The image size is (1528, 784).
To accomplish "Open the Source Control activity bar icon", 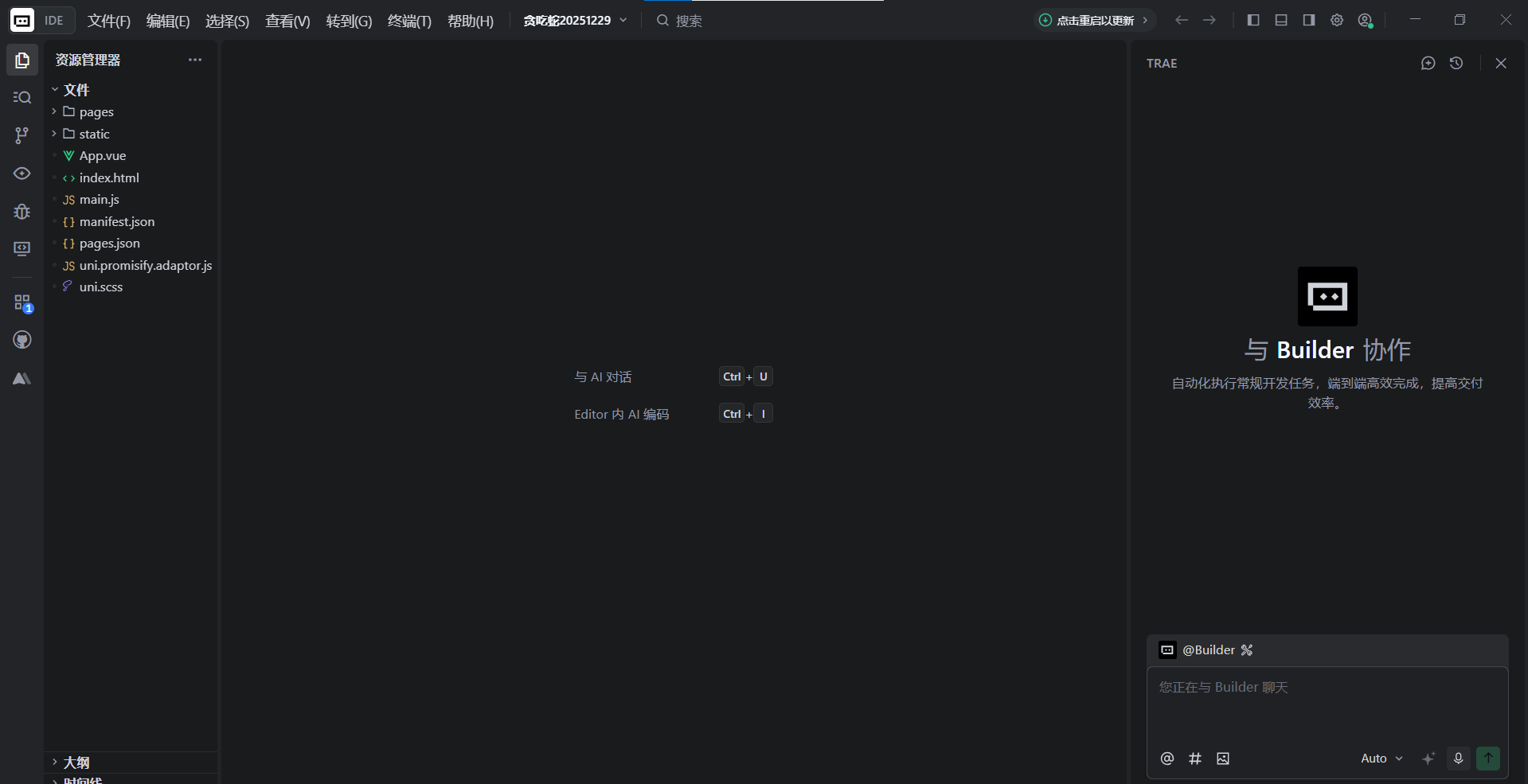I will 21,135.
